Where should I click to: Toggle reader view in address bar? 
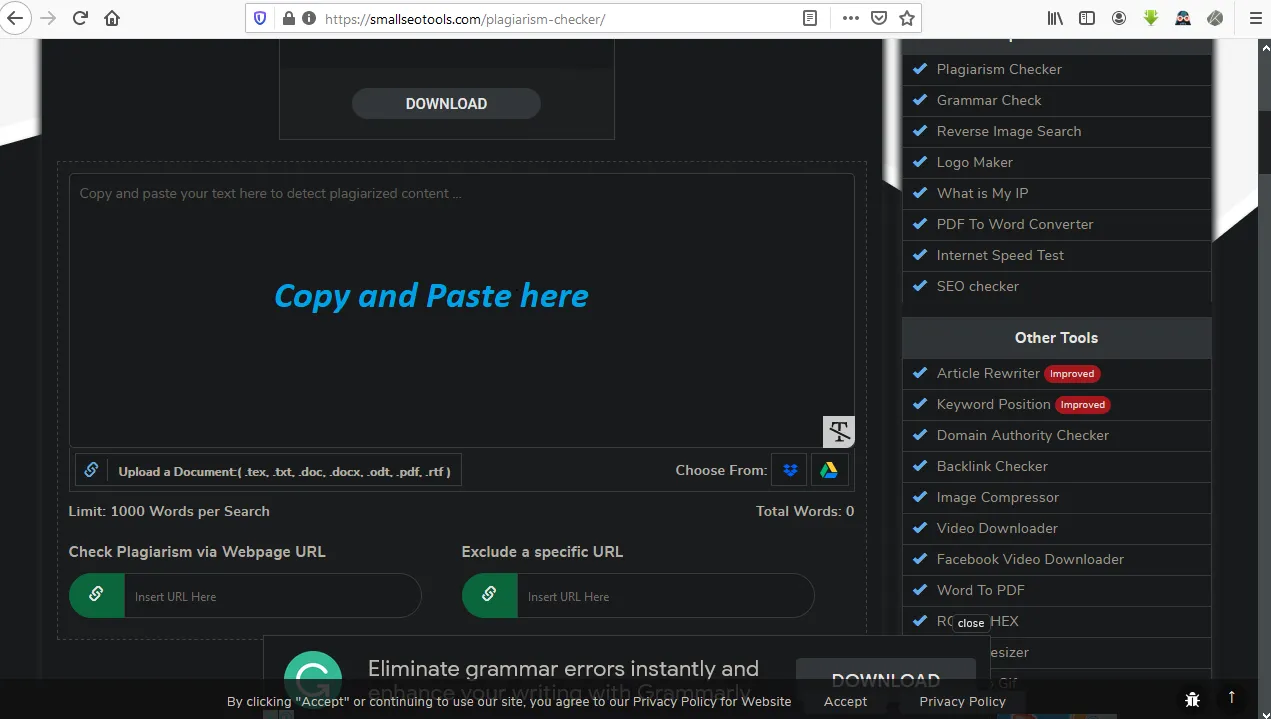coord(810,18)
